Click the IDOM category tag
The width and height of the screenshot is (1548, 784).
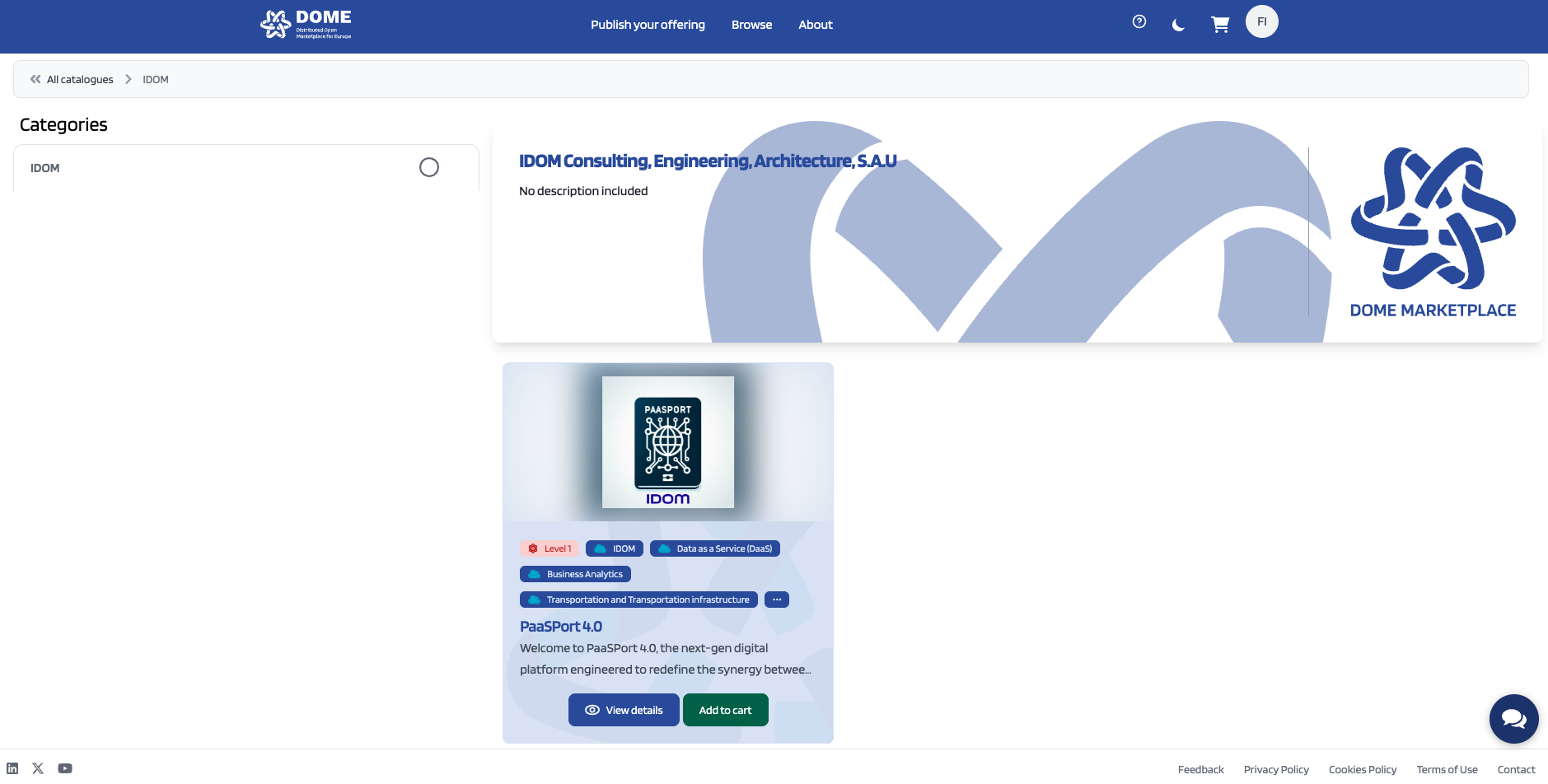click(615, 548)
